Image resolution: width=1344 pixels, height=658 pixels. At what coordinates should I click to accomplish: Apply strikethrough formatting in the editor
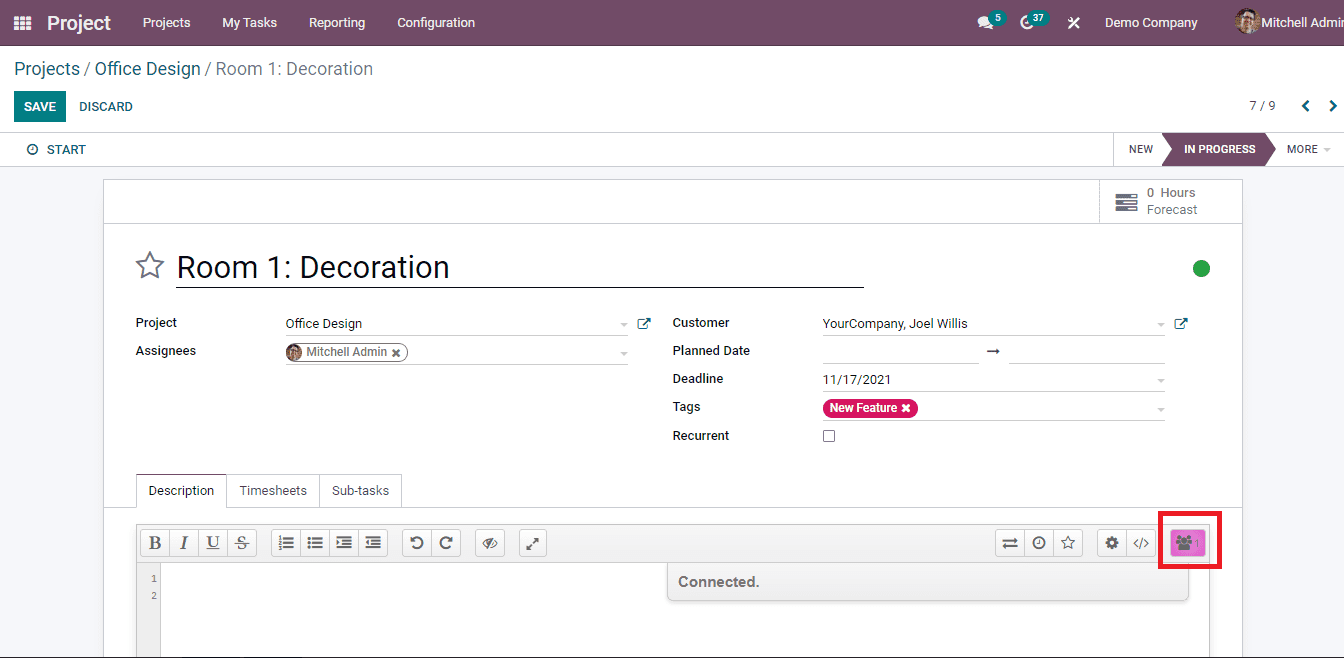[242, 542]
